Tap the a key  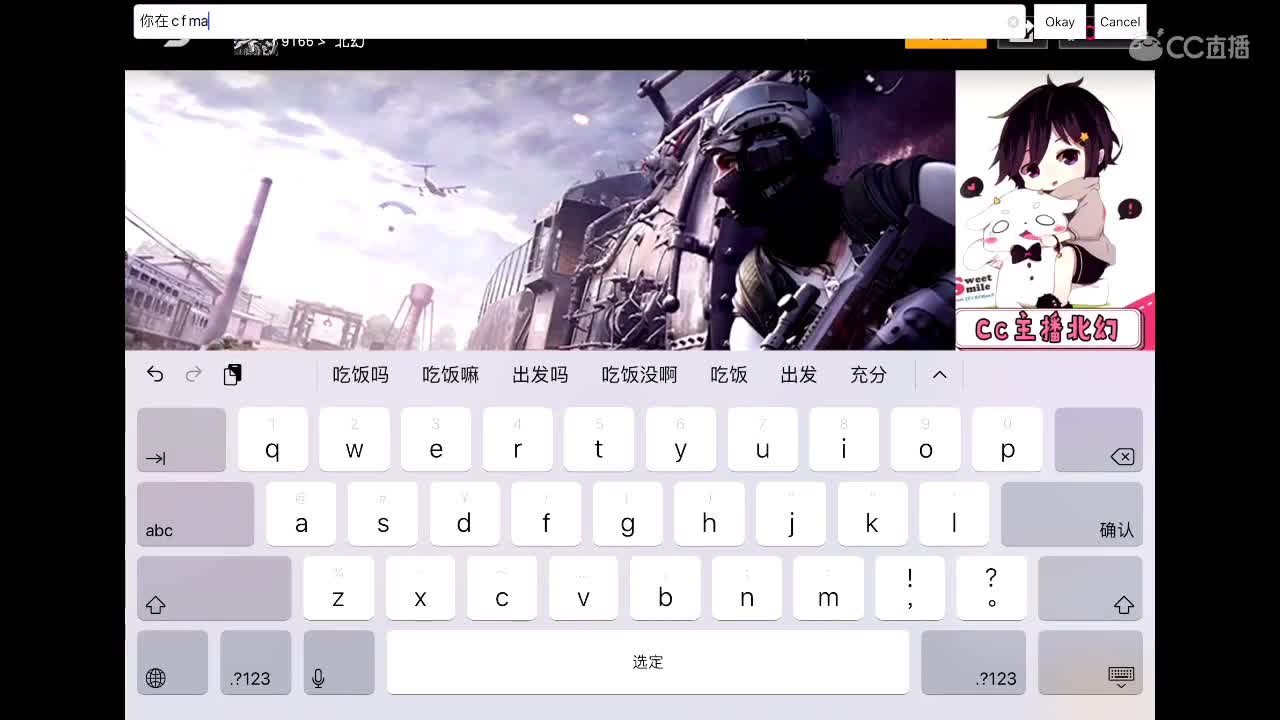(x=301, y=514)
